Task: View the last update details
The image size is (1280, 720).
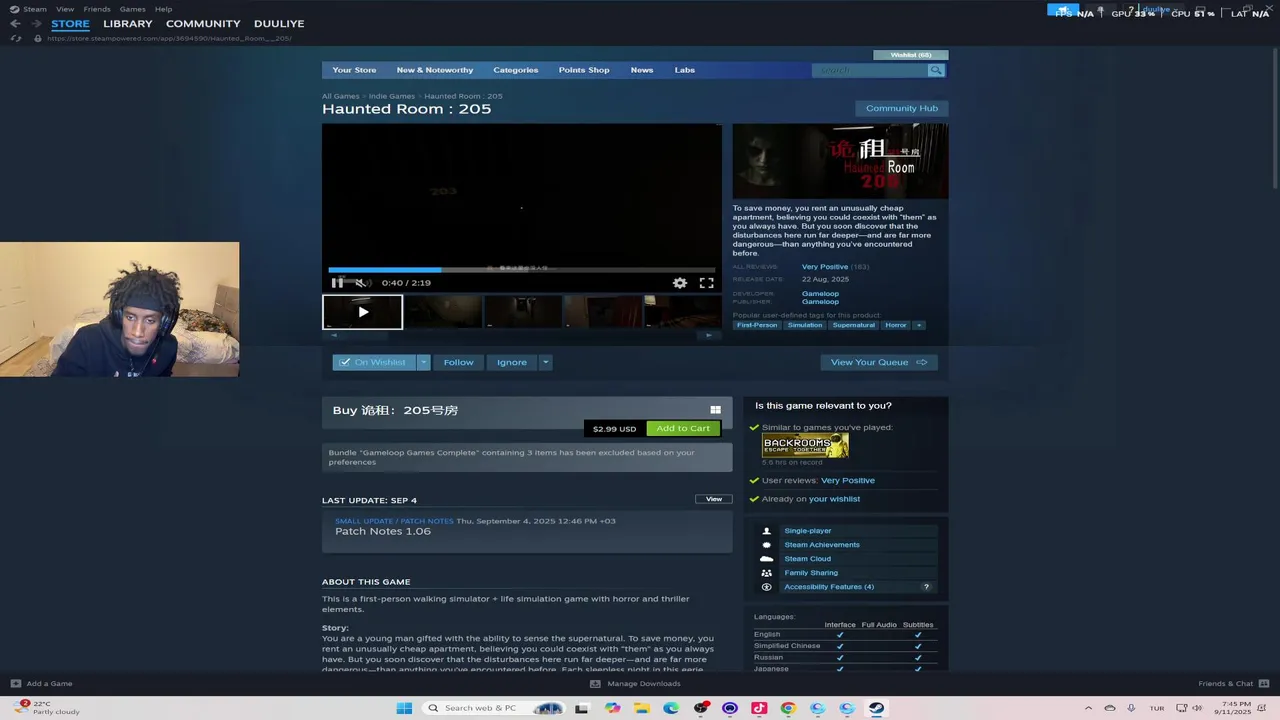Action: tap(714, 499)
